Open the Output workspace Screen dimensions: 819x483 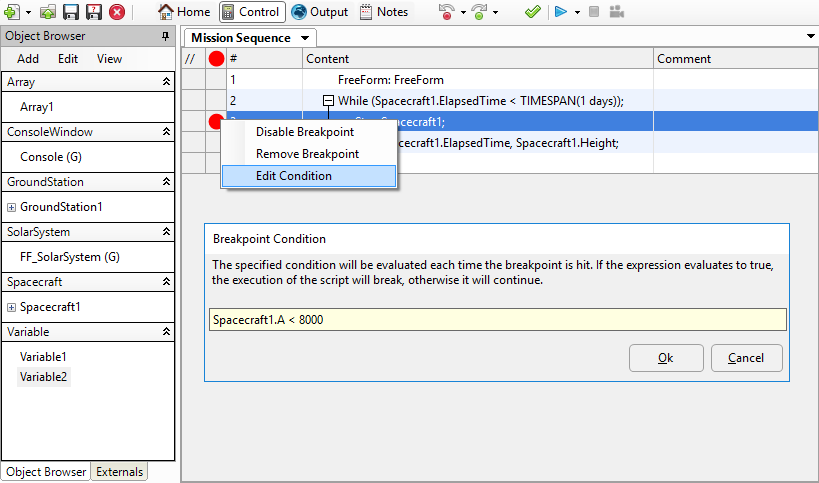(x=320, y=11)
